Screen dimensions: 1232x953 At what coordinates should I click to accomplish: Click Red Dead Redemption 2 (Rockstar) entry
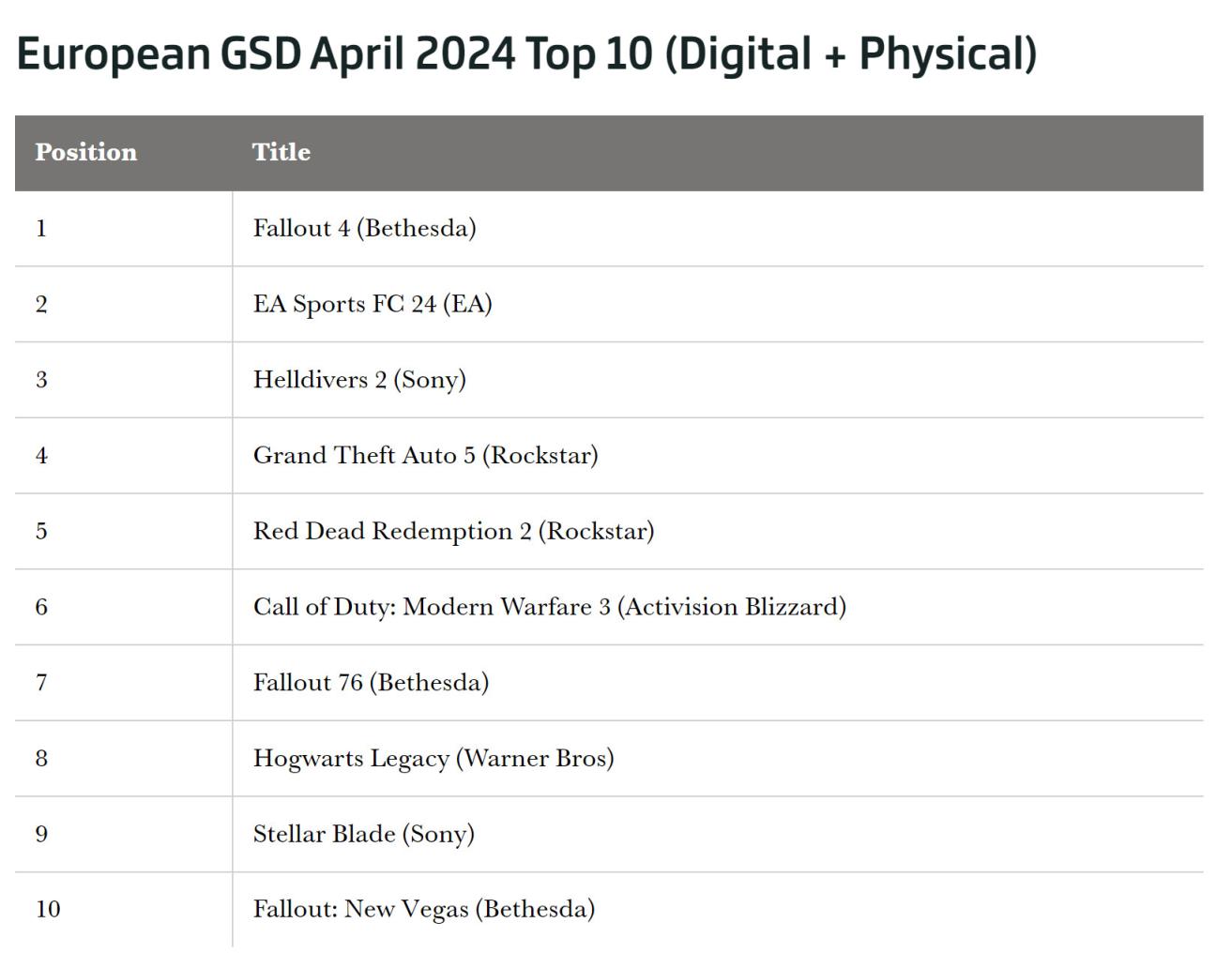(x=453, y=531)
